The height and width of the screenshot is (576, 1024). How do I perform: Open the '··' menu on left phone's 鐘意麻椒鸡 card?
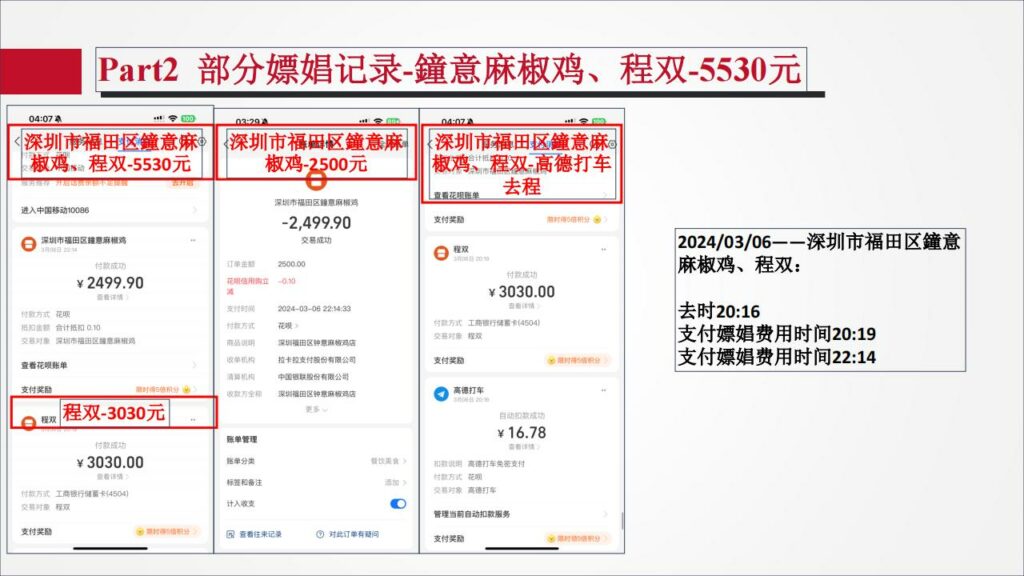193,240
